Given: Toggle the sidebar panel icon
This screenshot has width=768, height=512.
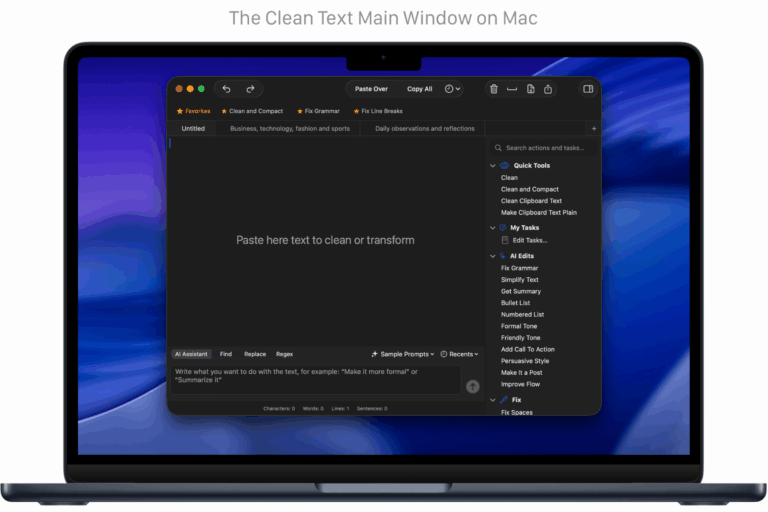Looking at the screenshot, I should pyautogui.click(x=588, y=89).
